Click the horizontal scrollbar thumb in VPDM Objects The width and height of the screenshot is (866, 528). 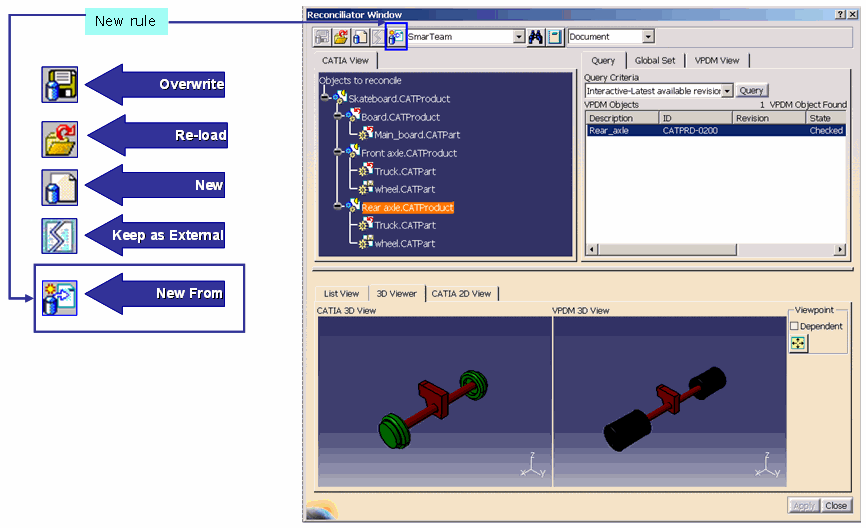coord(667,250)
